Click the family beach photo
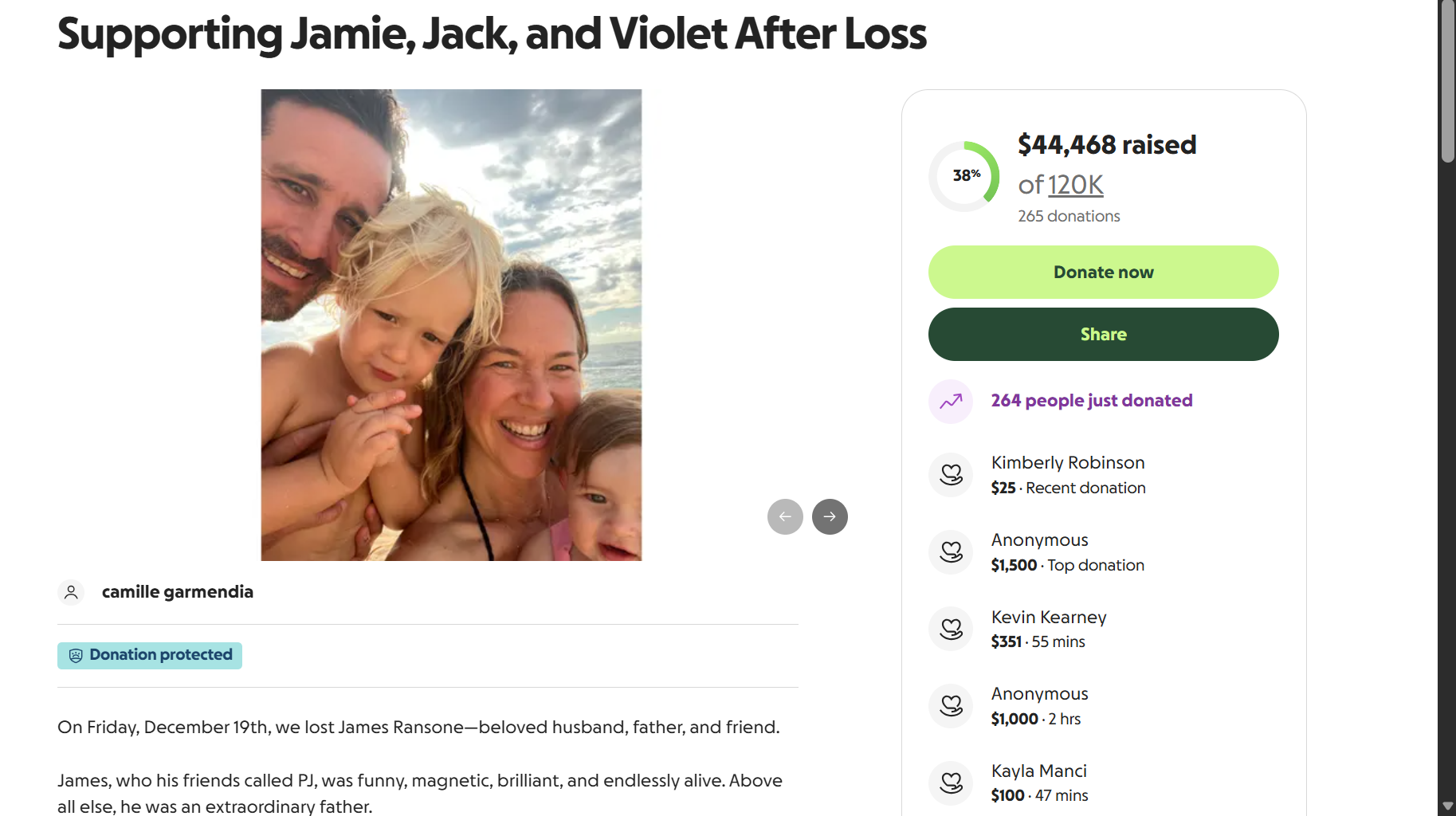1456x816 pixels. click(451, 325)
